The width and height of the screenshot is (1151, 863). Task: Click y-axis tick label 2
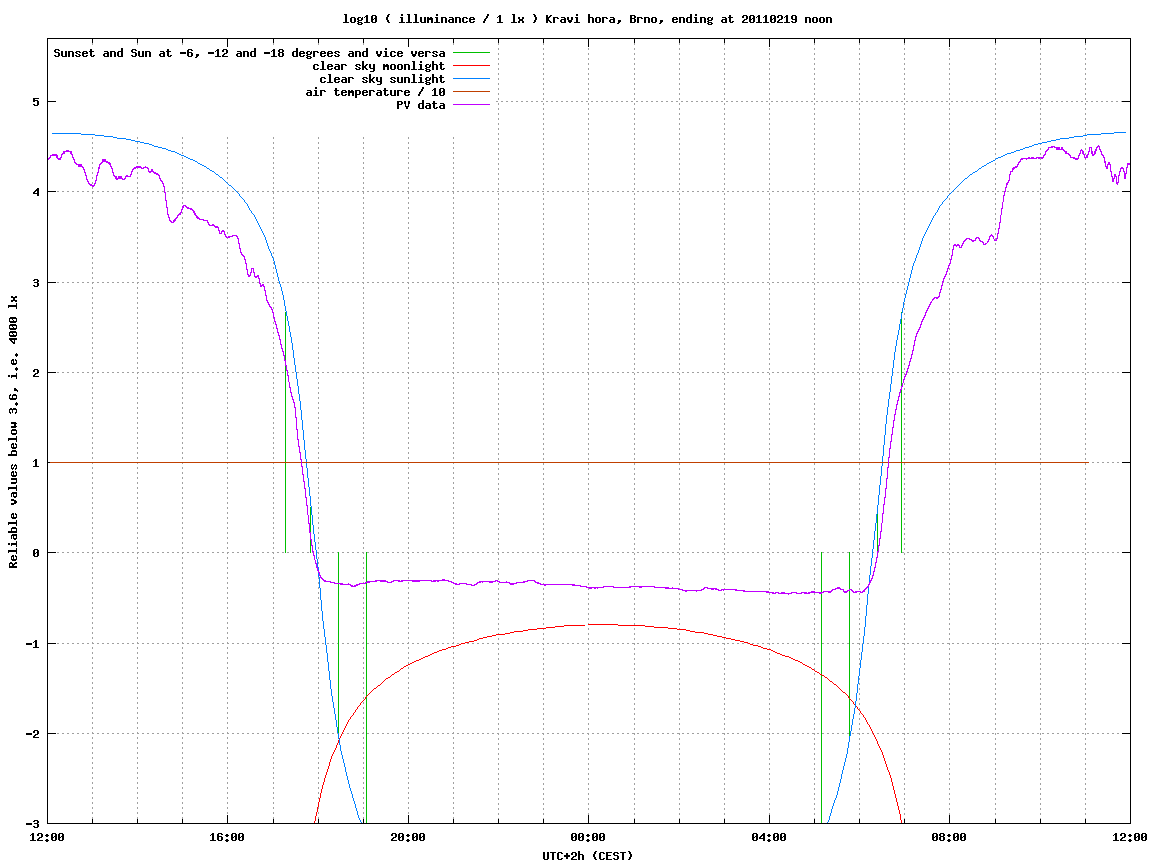tap(35, 373)
